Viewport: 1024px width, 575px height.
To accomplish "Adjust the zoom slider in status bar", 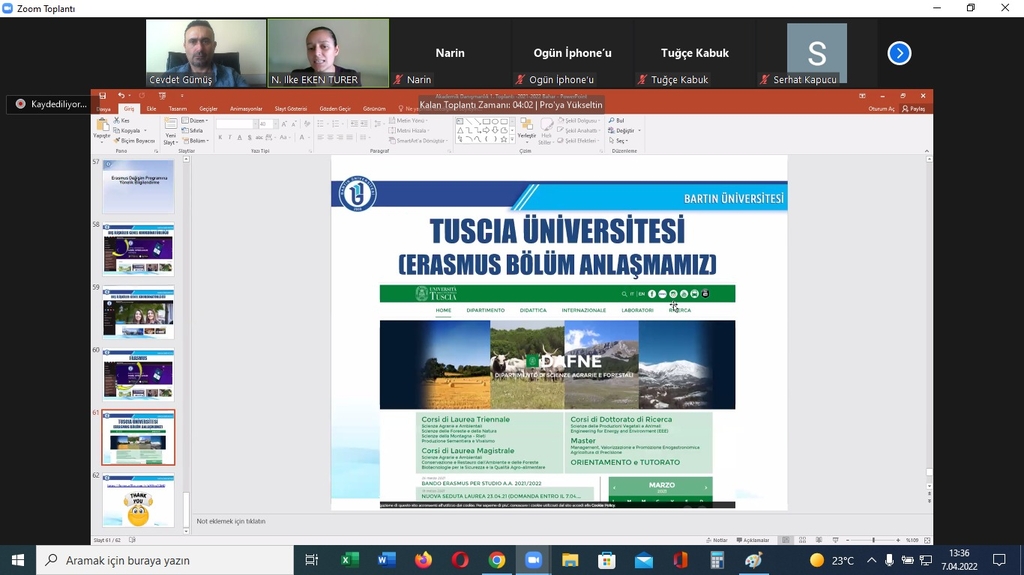I will pyautogui.click(x=873, y=540).
